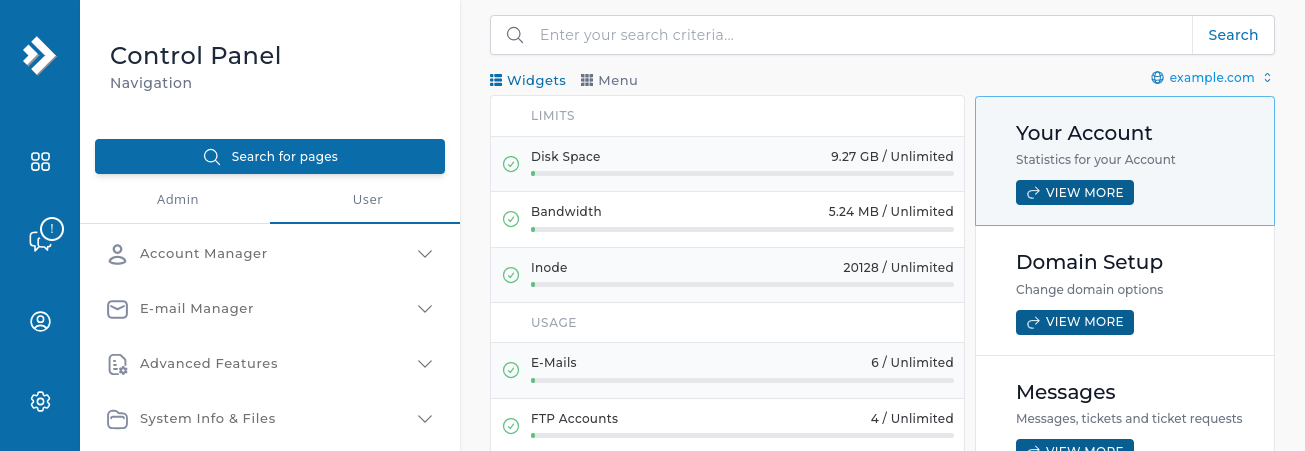Open the dashboard grid icon in sidebar
The height and width of the screenshot is (451, 1305).
(40, 162)
